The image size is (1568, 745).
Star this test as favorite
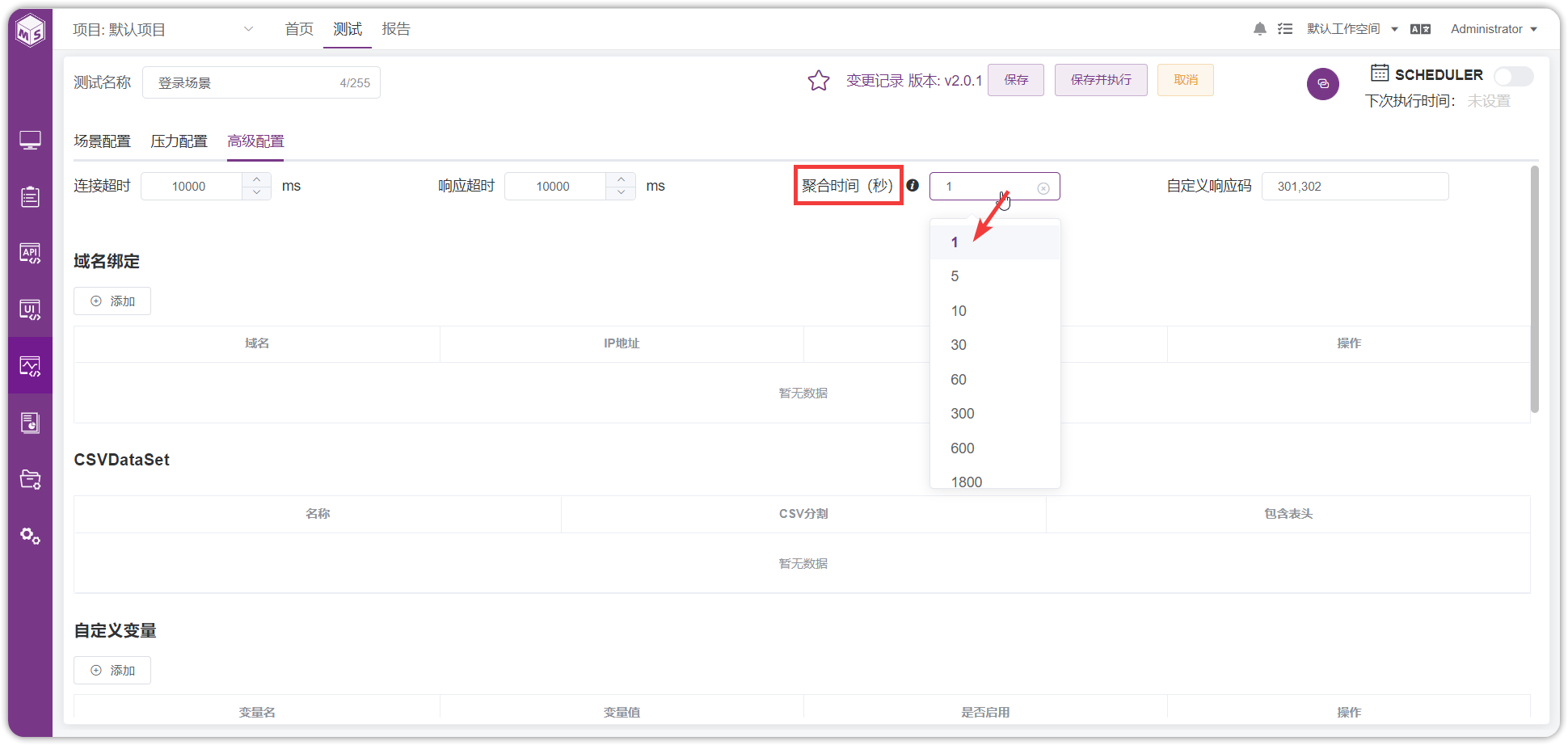pyautogui.click(x=819, y=80)
